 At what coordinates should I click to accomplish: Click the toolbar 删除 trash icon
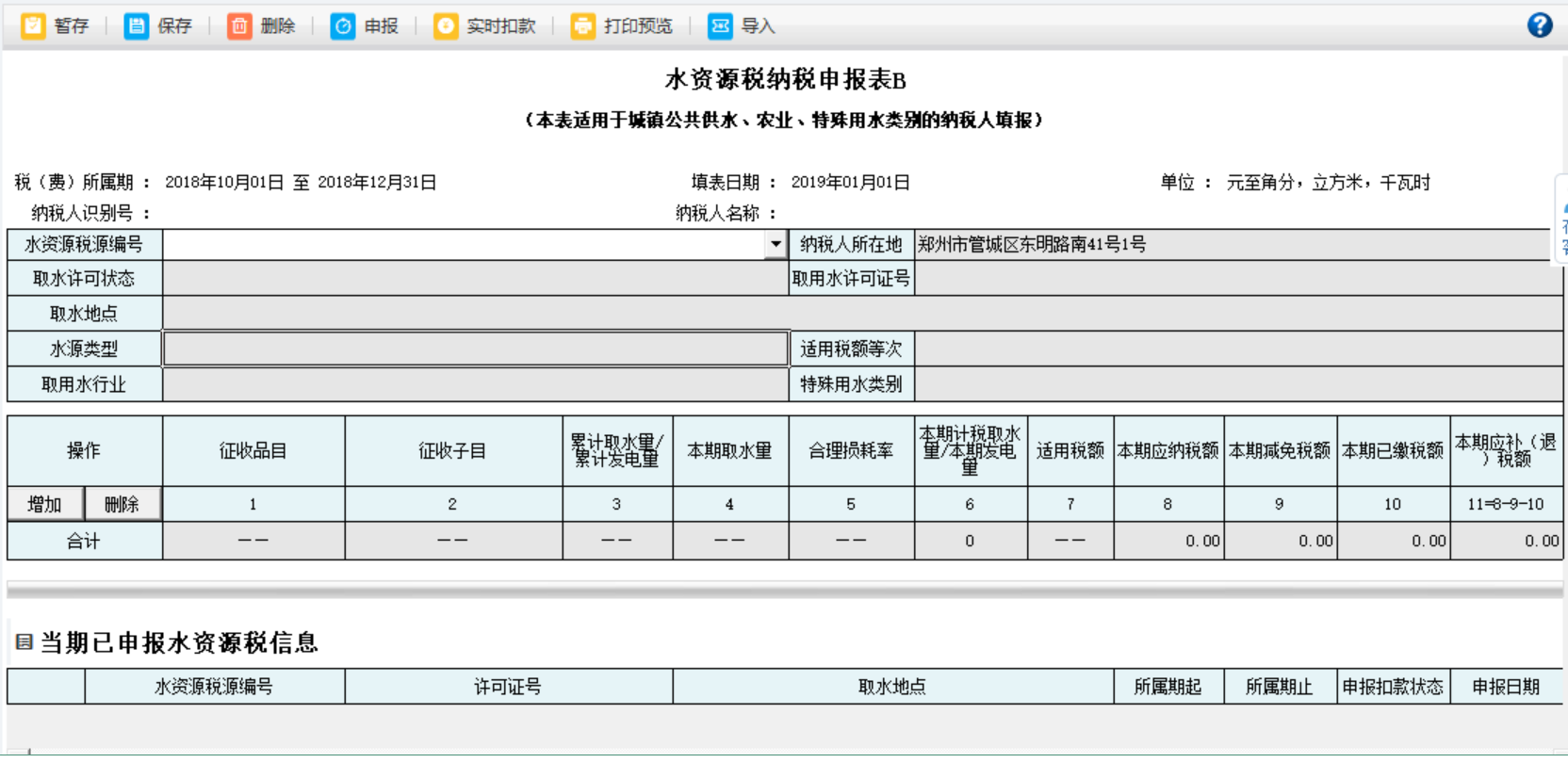pos(239,25)
